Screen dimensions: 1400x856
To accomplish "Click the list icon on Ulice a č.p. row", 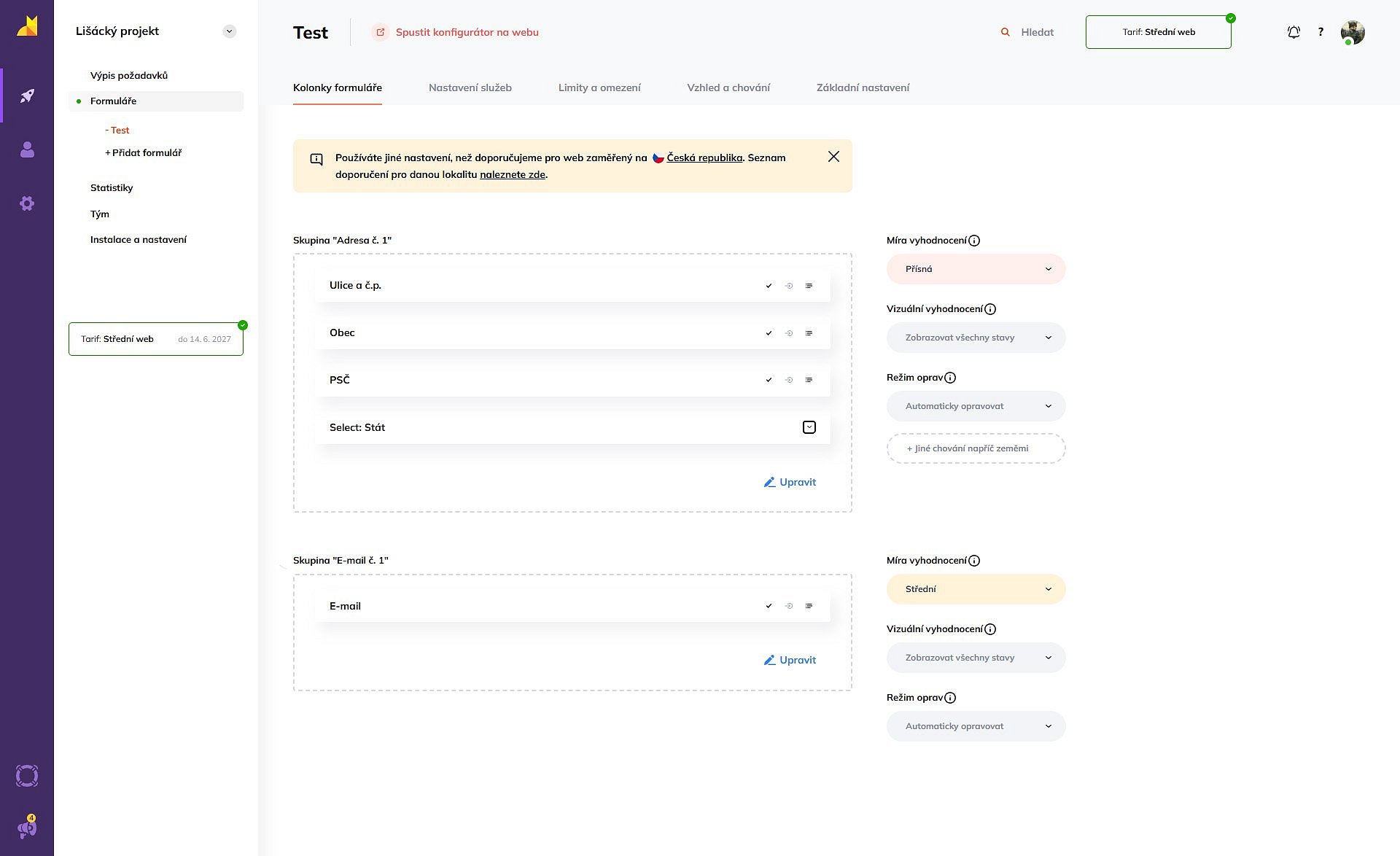I will coord(809,286).
